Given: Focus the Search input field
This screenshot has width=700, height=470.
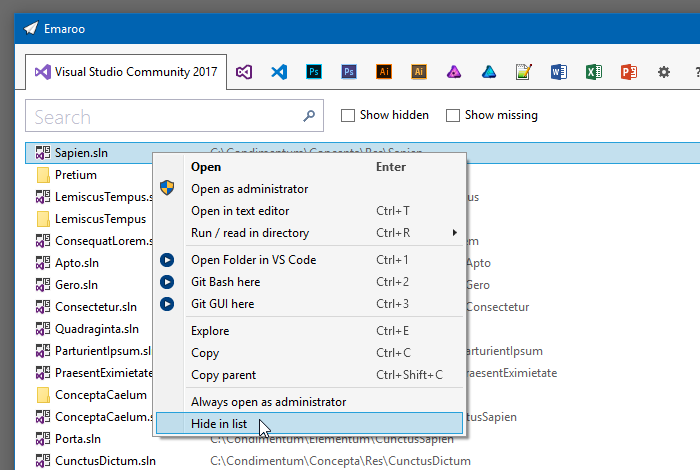Looking at the screenshot, I should click(x=174, y=116).
